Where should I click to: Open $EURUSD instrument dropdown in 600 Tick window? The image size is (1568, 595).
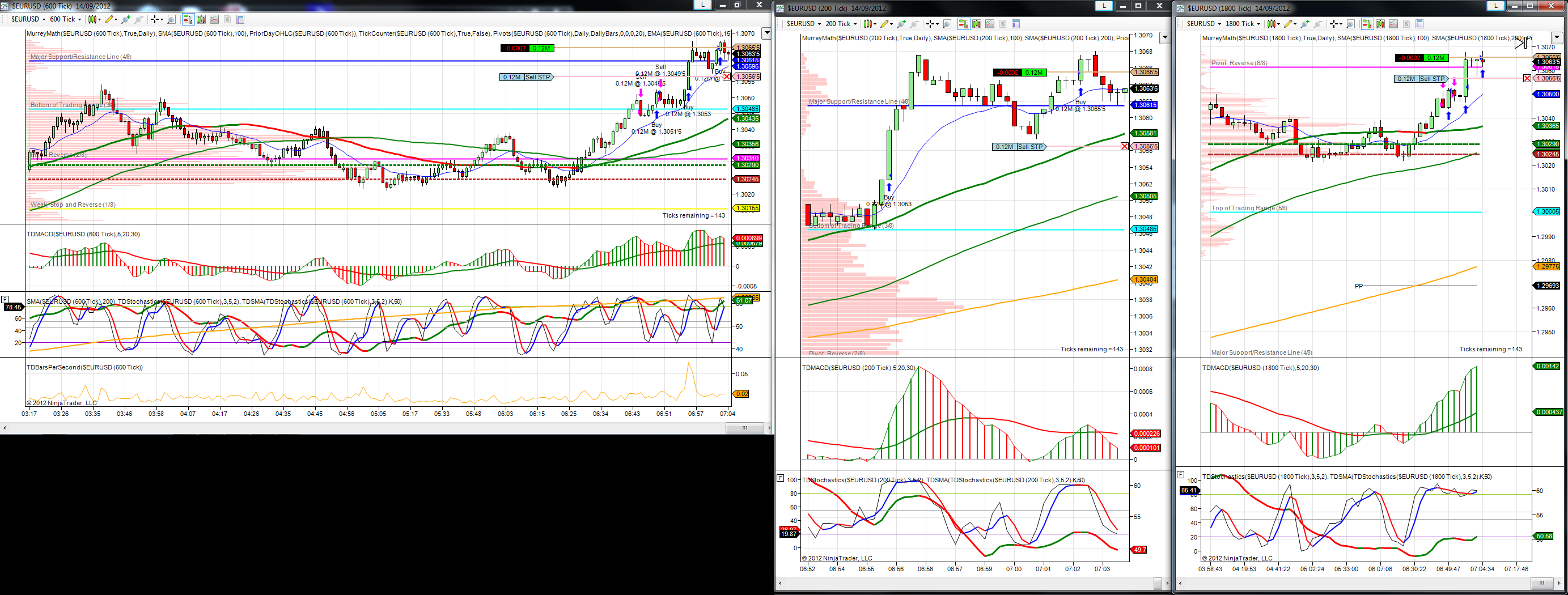coord(28,19)
